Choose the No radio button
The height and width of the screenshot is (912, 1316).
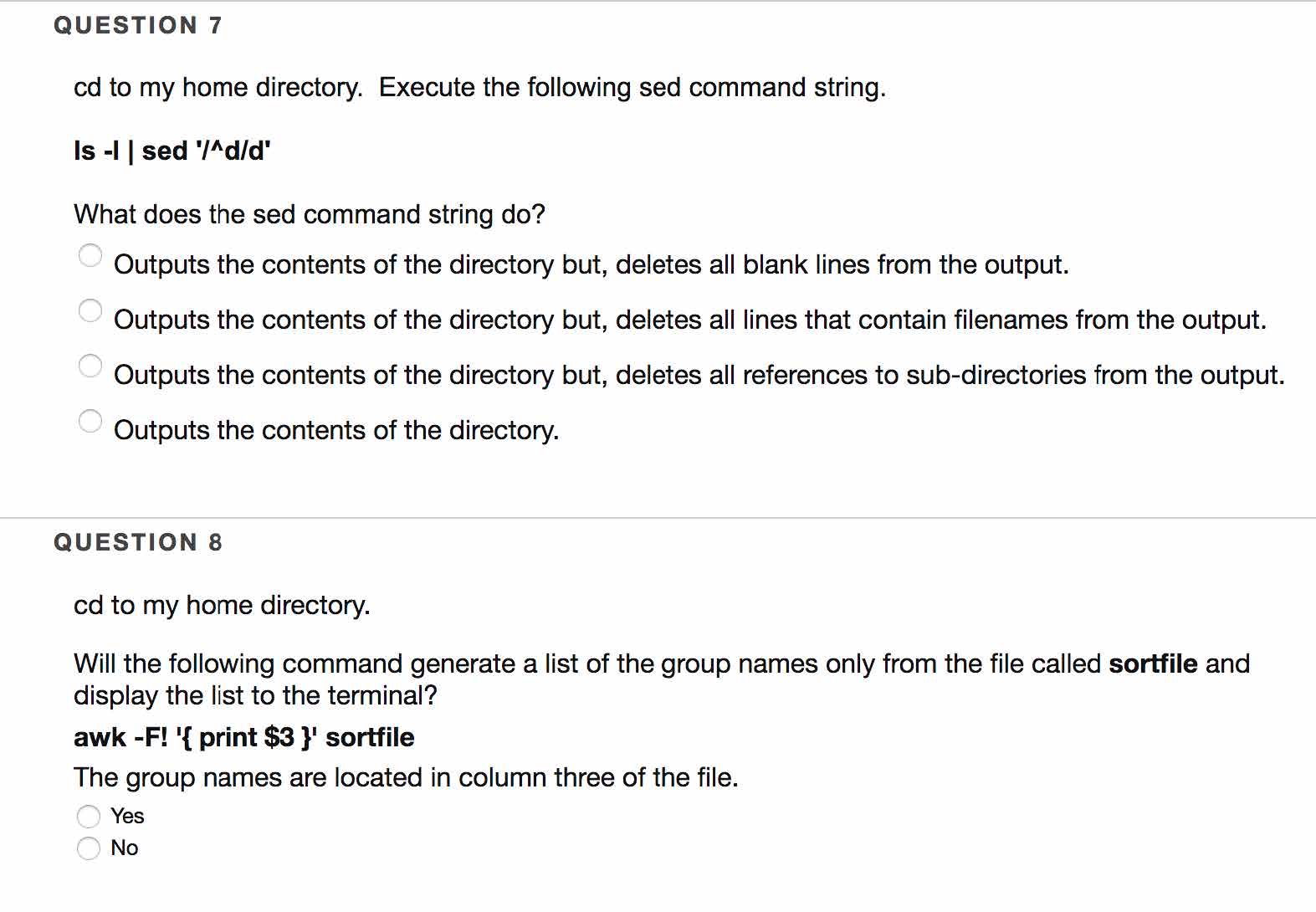[89, 848]
